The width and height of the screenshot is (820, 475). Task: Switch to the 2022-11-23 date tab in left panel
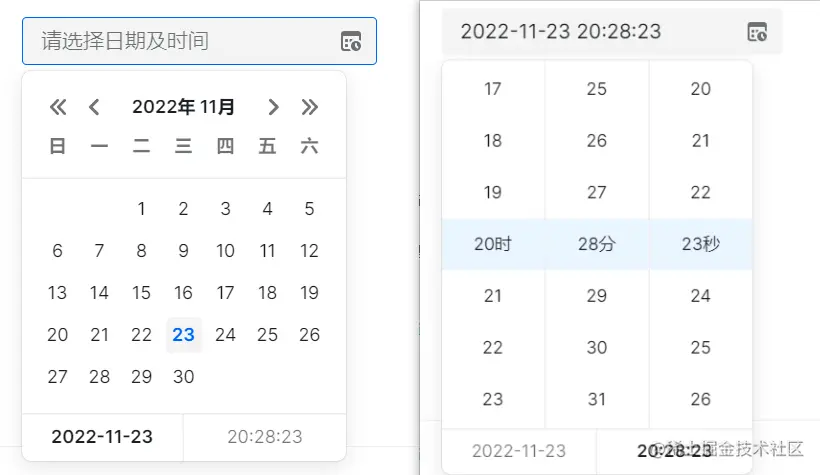coord(102,437)
